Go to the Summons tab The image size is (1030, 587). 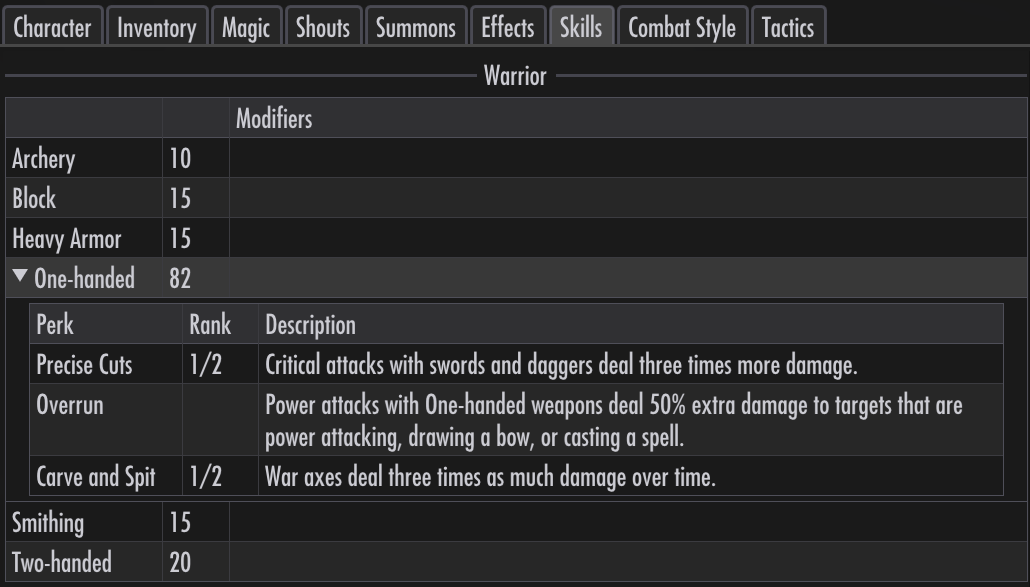416,27
